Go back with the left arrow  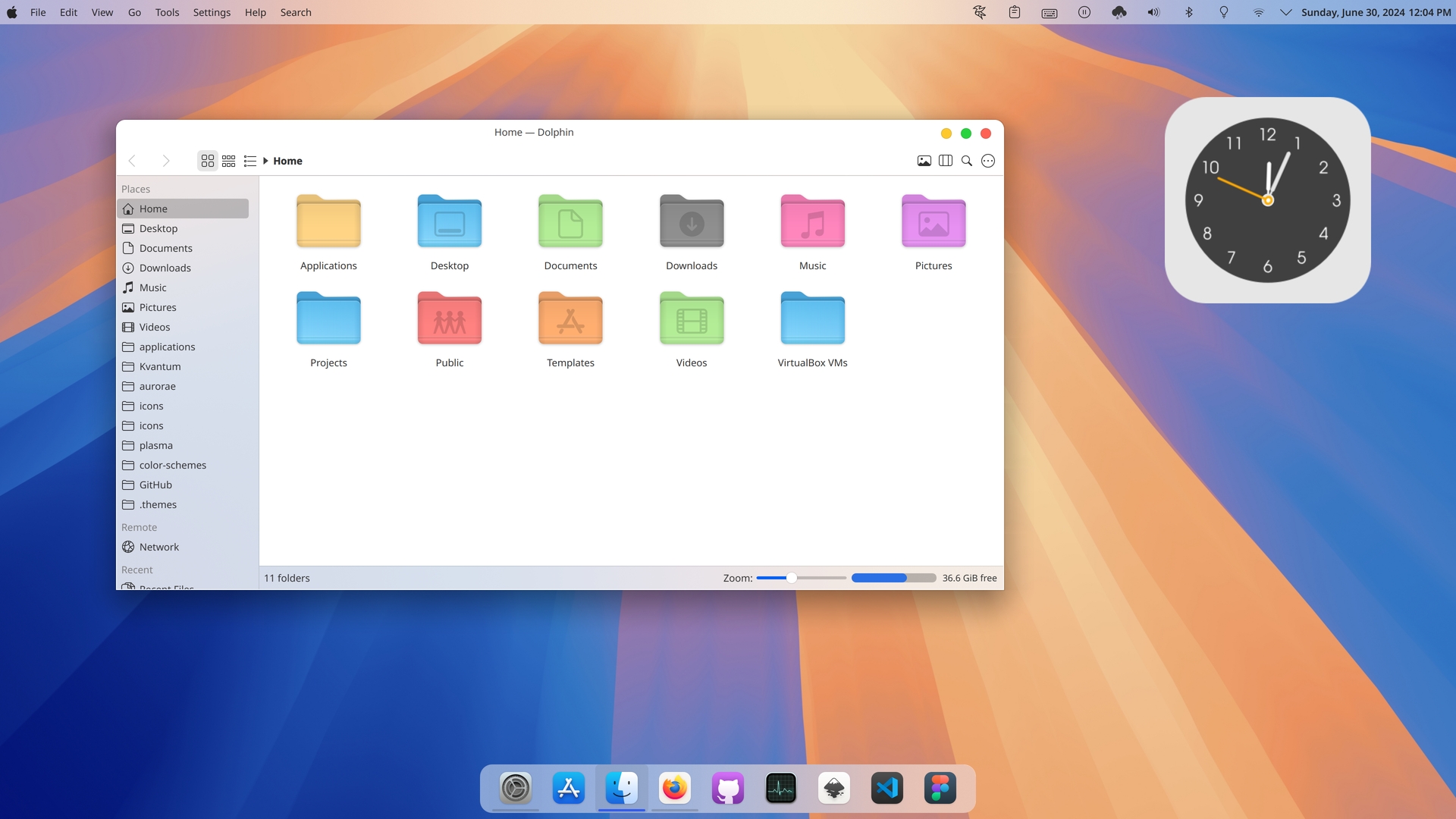click(x=133, y=161)
